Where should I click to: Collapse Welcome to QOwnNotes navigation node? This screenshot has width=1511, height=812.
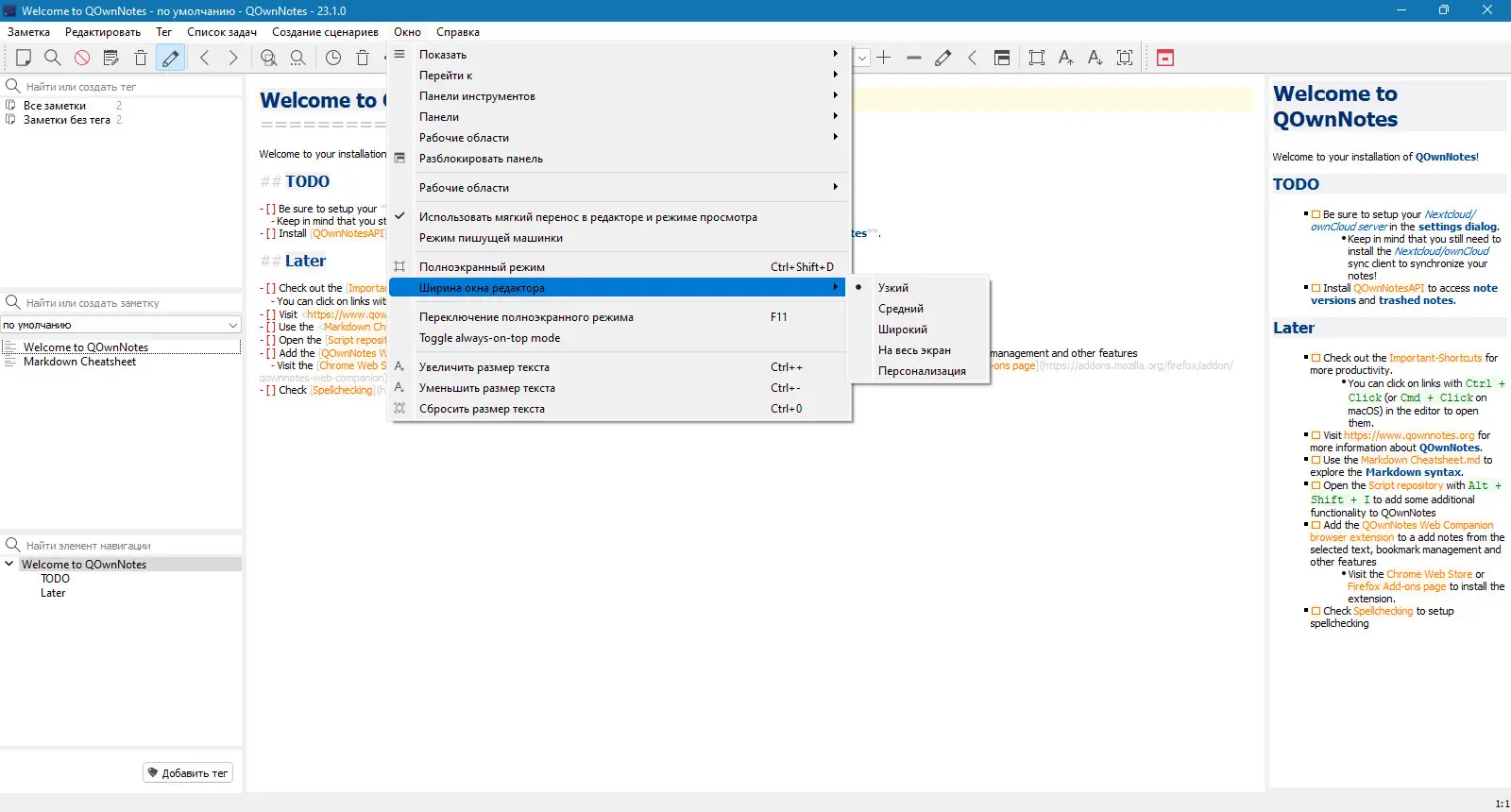click(x=9, y=565)
